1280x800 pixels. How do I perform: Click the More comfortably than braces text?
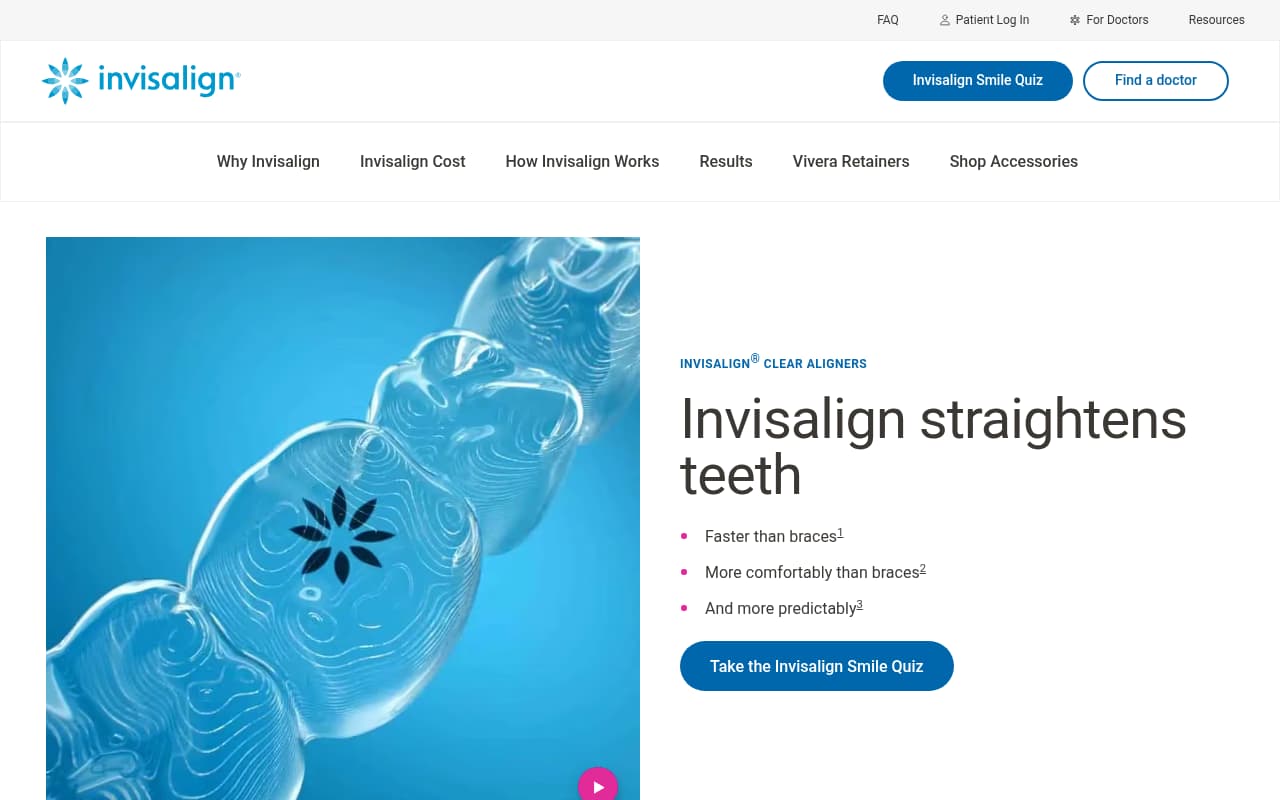pyautogui.click(x=812, y=573)
